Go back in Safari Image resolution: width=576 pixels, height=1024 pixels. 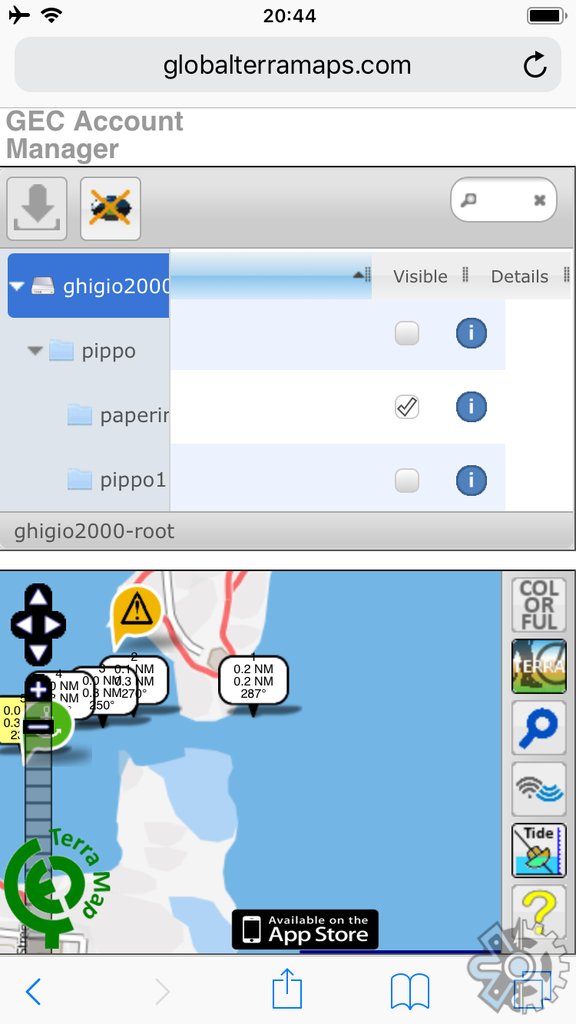click(33, 992)
